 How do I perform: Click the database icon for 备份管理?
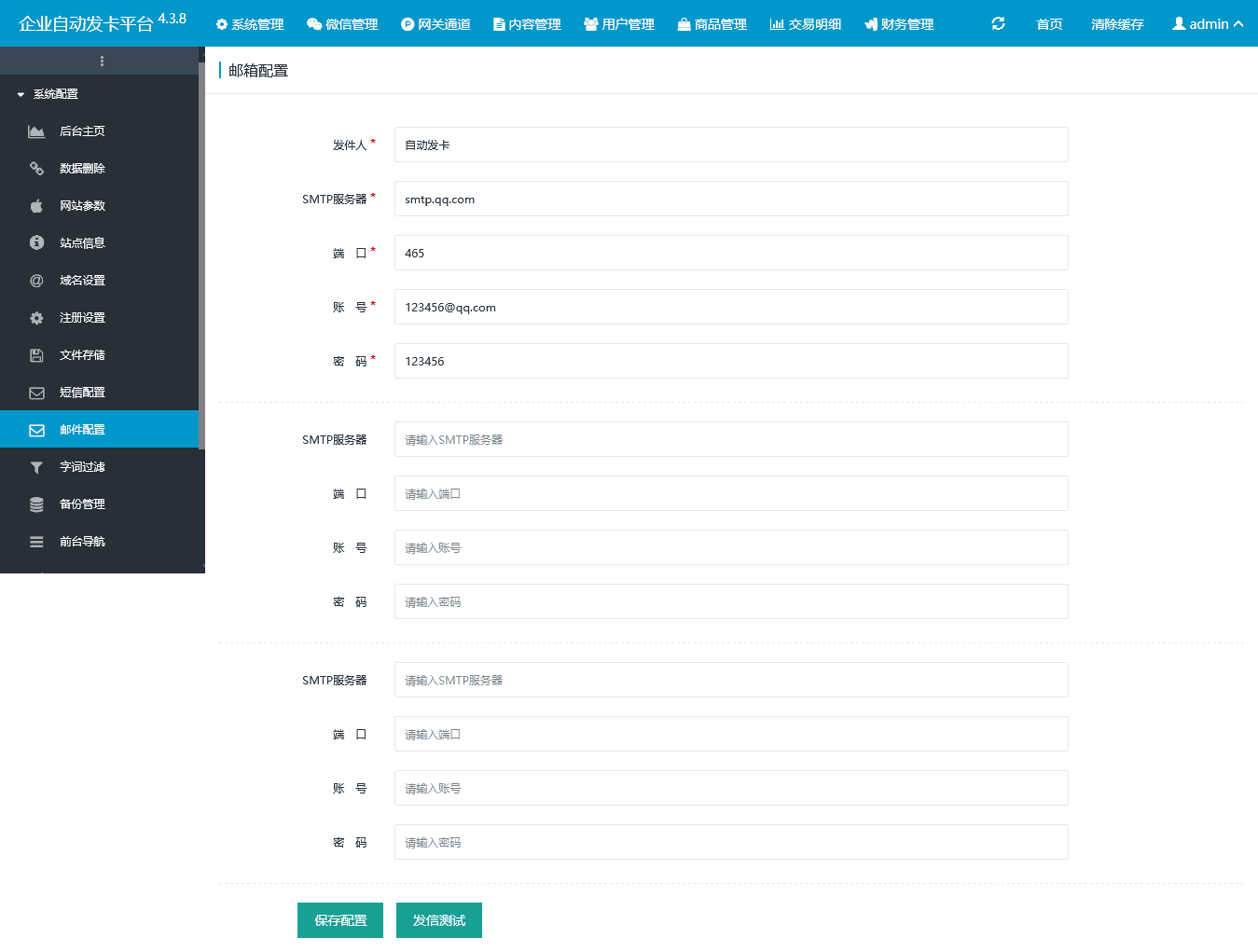pyautogui.click(x=36, y=504)
